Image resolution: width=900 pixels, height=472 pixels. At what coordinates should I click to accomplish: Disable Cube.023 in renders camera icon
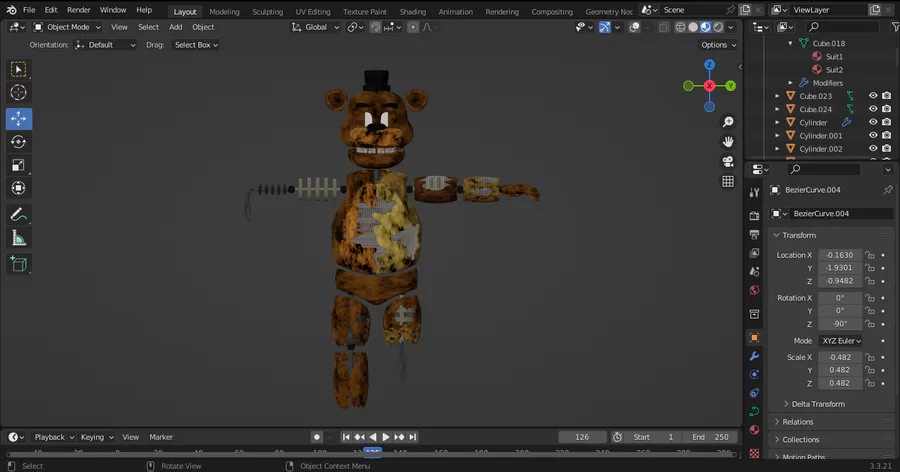(x=887, y=96)
